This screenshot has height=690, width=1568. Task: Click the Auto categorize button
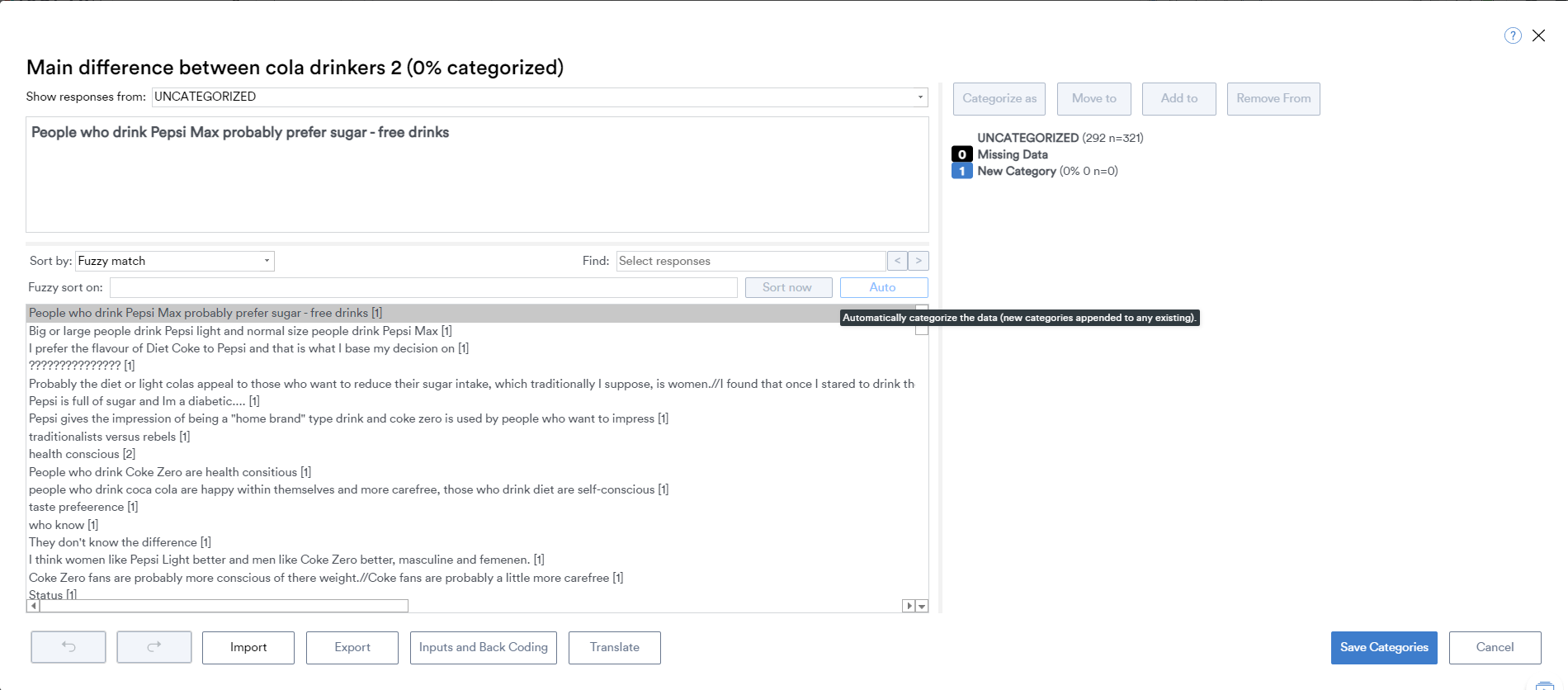pos(883,287)
